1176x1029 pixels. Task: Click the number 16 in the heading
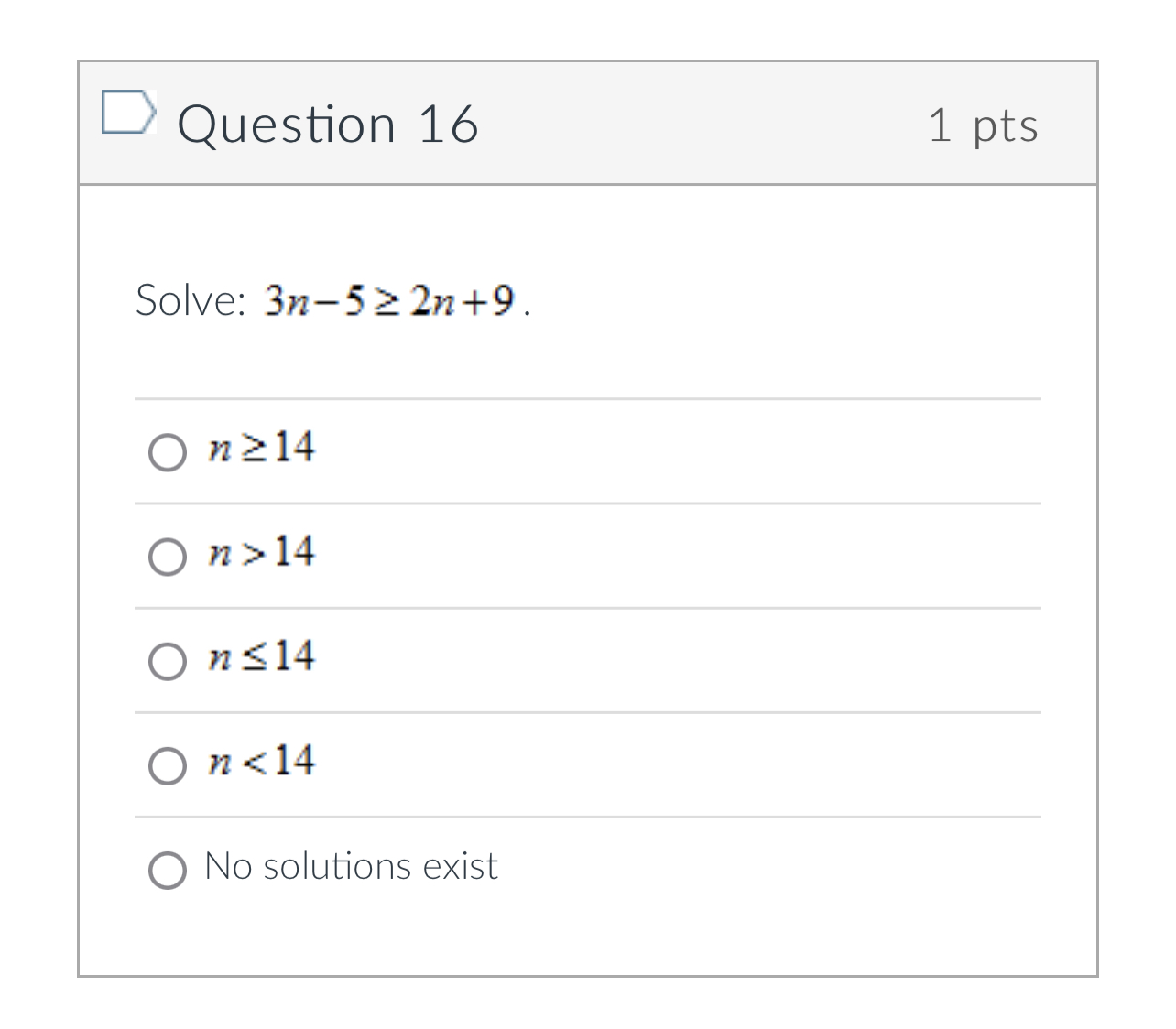click(448, 125)
